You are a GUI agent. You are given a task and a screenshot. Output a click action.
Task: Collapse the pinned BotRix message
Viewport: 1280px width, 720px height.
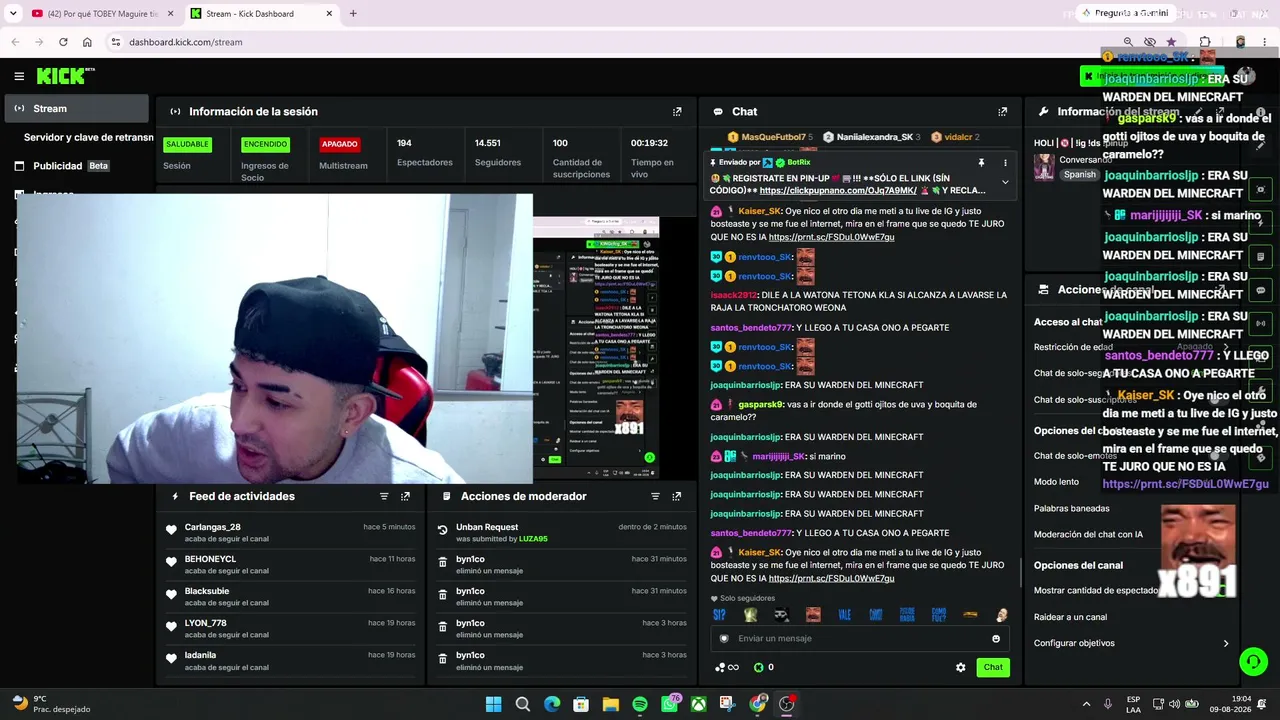point(1005,182)
